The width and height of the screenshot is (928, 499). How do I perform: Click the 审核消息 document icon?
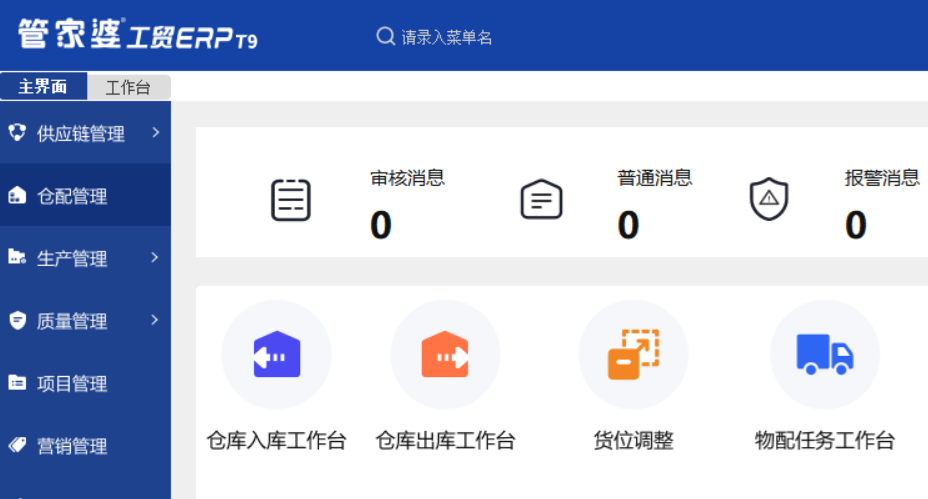point(291,200)
